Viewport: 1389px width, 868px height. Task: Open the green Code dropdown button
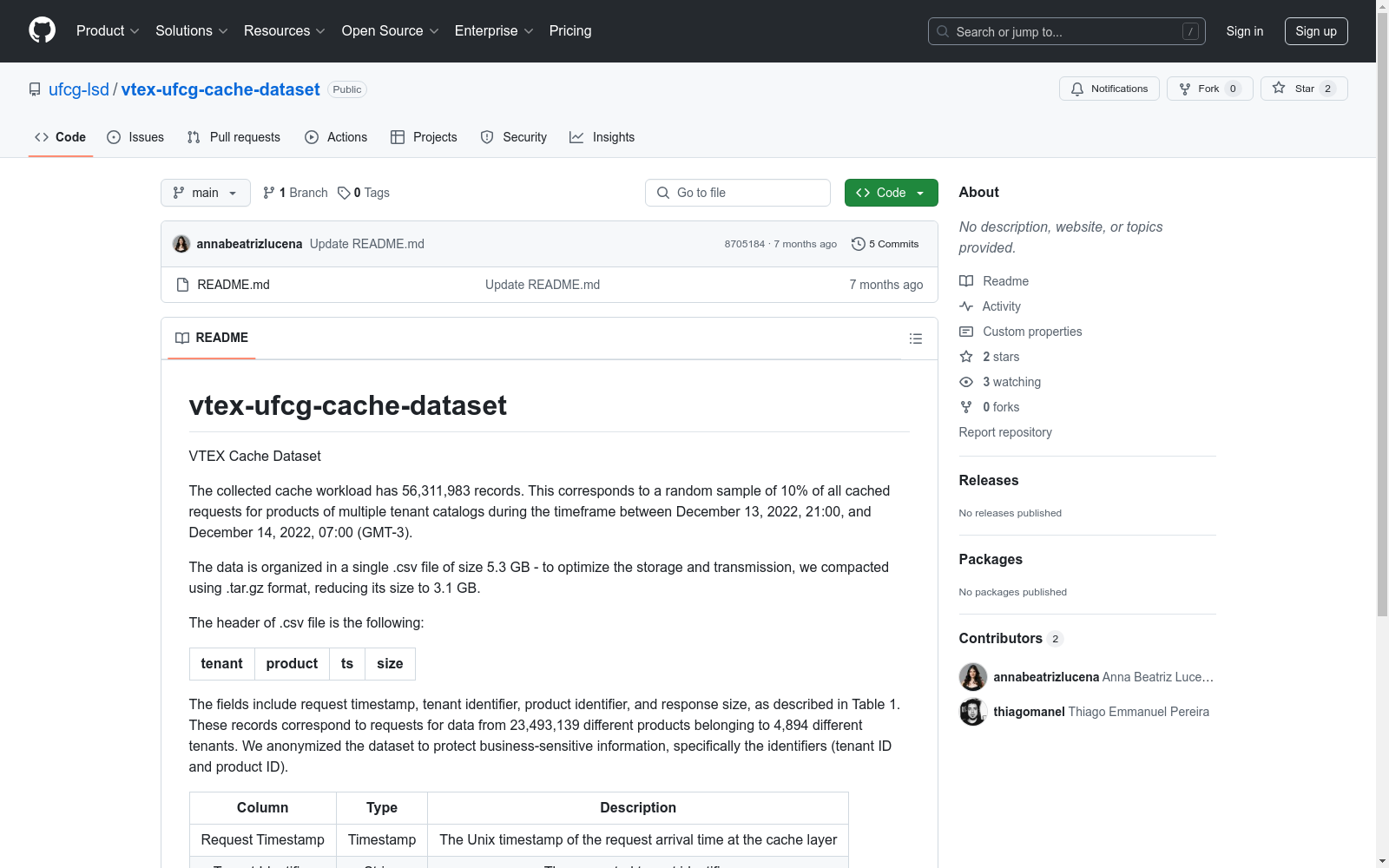pyautogui.click(x=892, y=193)
